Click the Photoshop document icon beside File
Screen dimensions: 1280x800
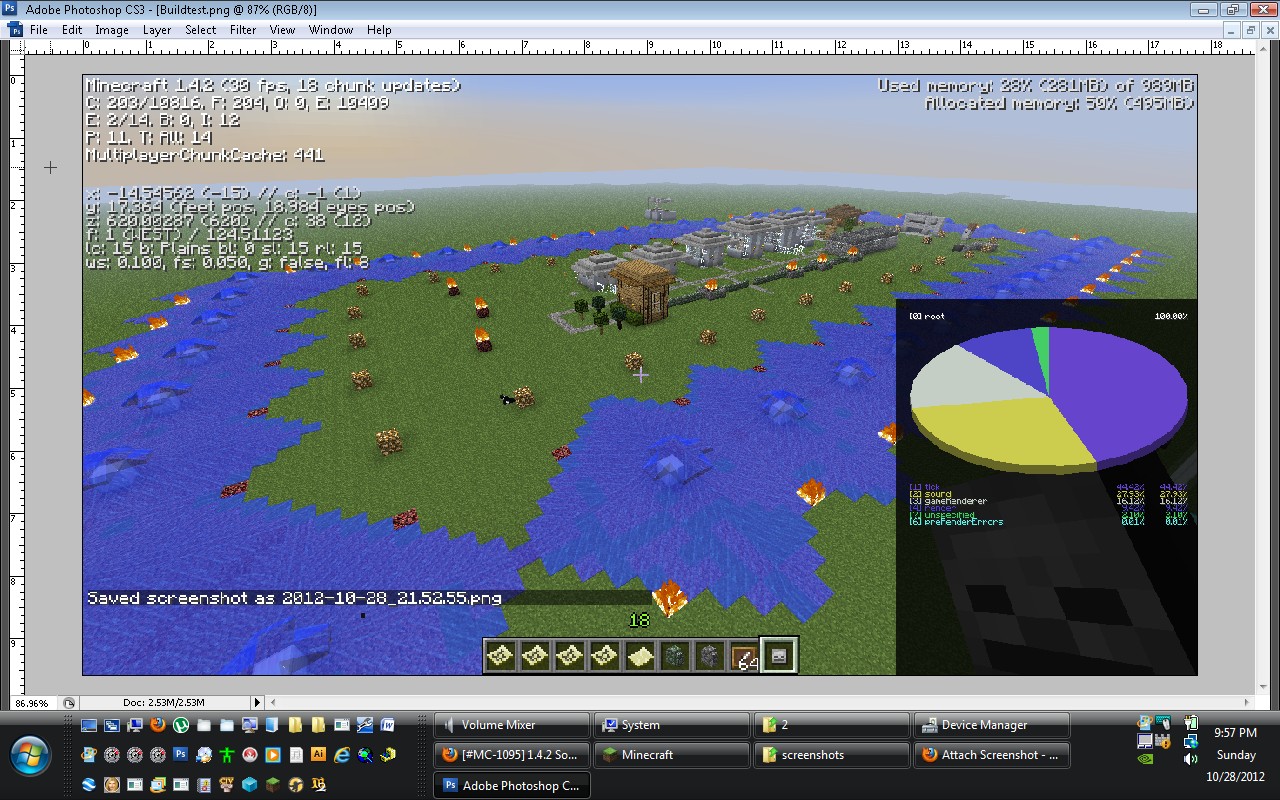(14, 30)
